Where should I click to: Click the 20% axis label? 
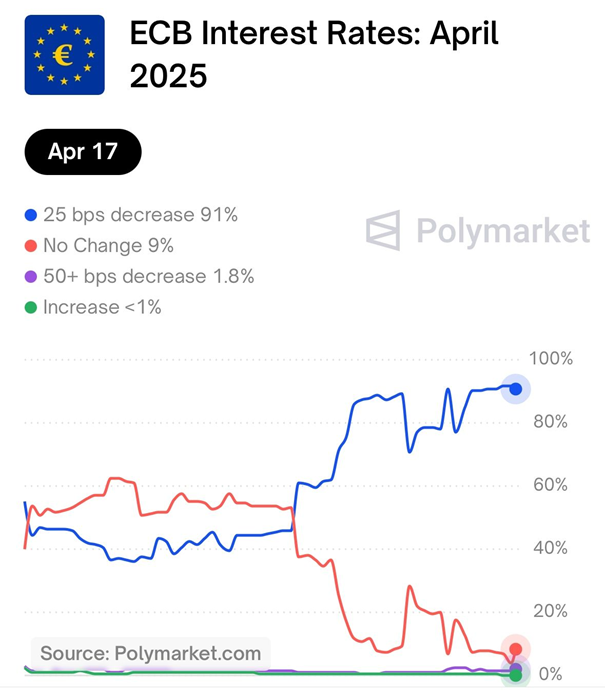coord(548,611)
